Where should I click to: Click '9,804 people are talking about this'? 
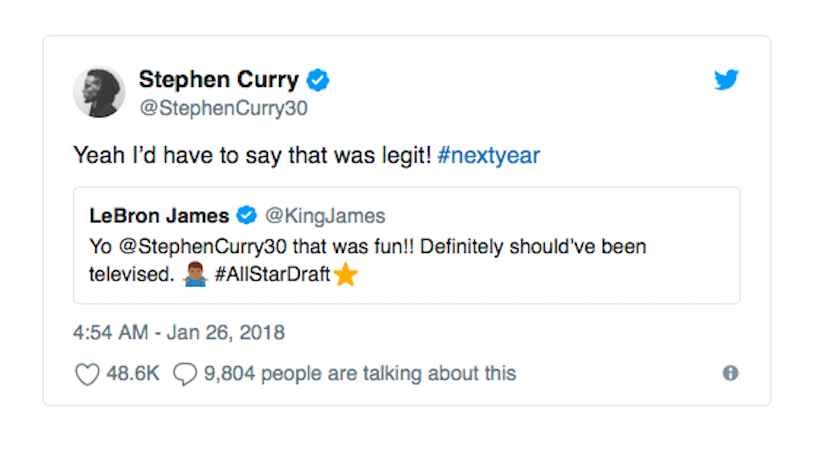tap(360, 374)
